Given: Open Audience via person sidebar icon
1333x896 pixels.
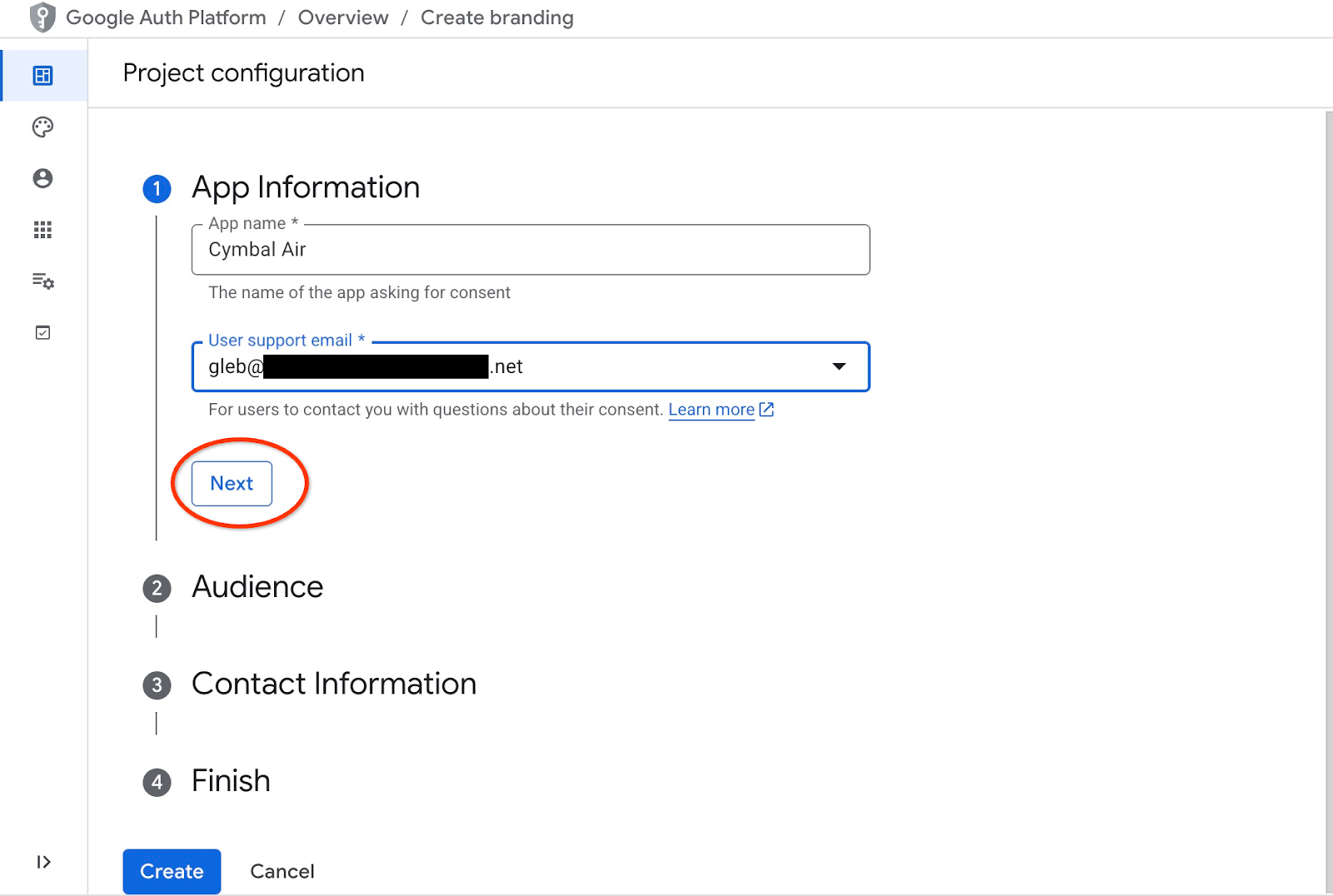Looking at the screenshot, I should click(42, 178).
